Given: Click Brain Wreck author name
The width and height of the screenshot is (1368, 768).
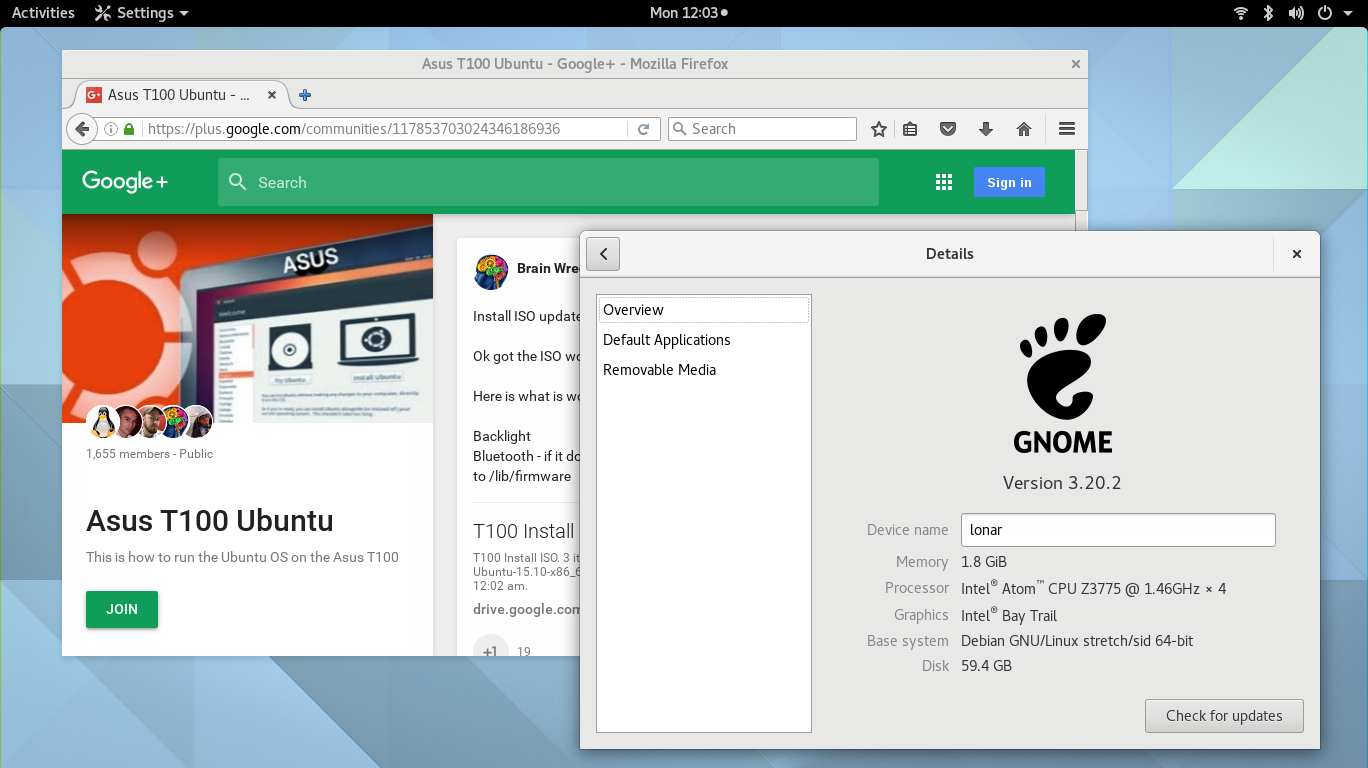Looking at the screenshot, I should [x=548, y=268].
